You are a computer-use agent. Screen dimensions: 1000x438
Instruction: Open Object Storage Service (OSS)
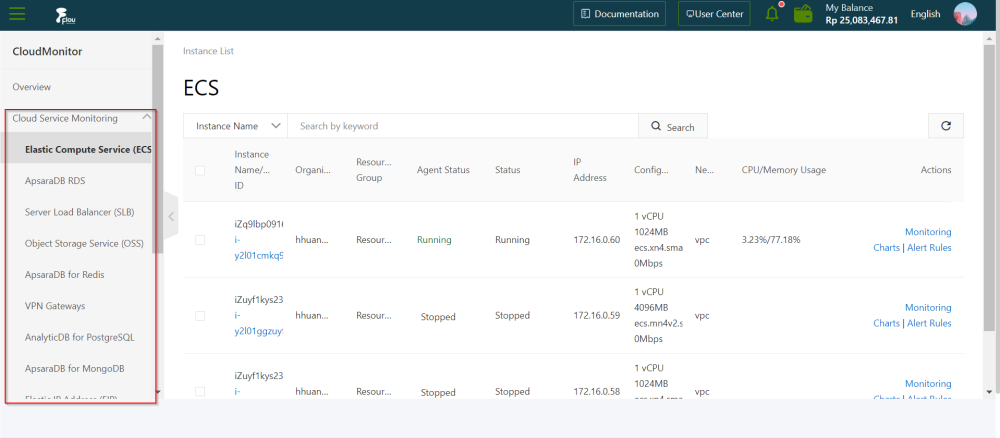click(84, 244)
